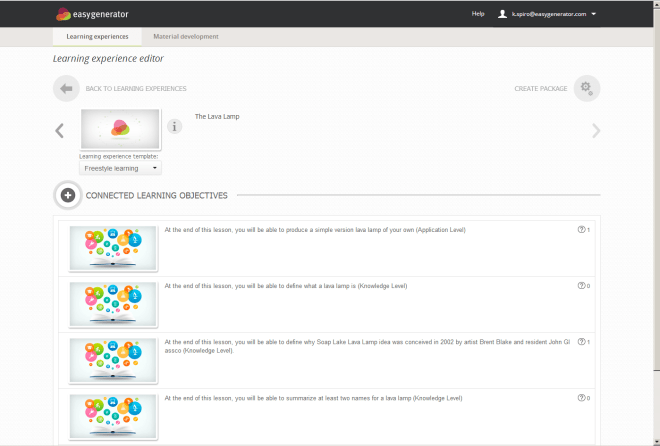Image resolution: width=660 pixels, height=446 pixels.
Task: Select the learning experience template thumbnail
Action: (119, 129)
